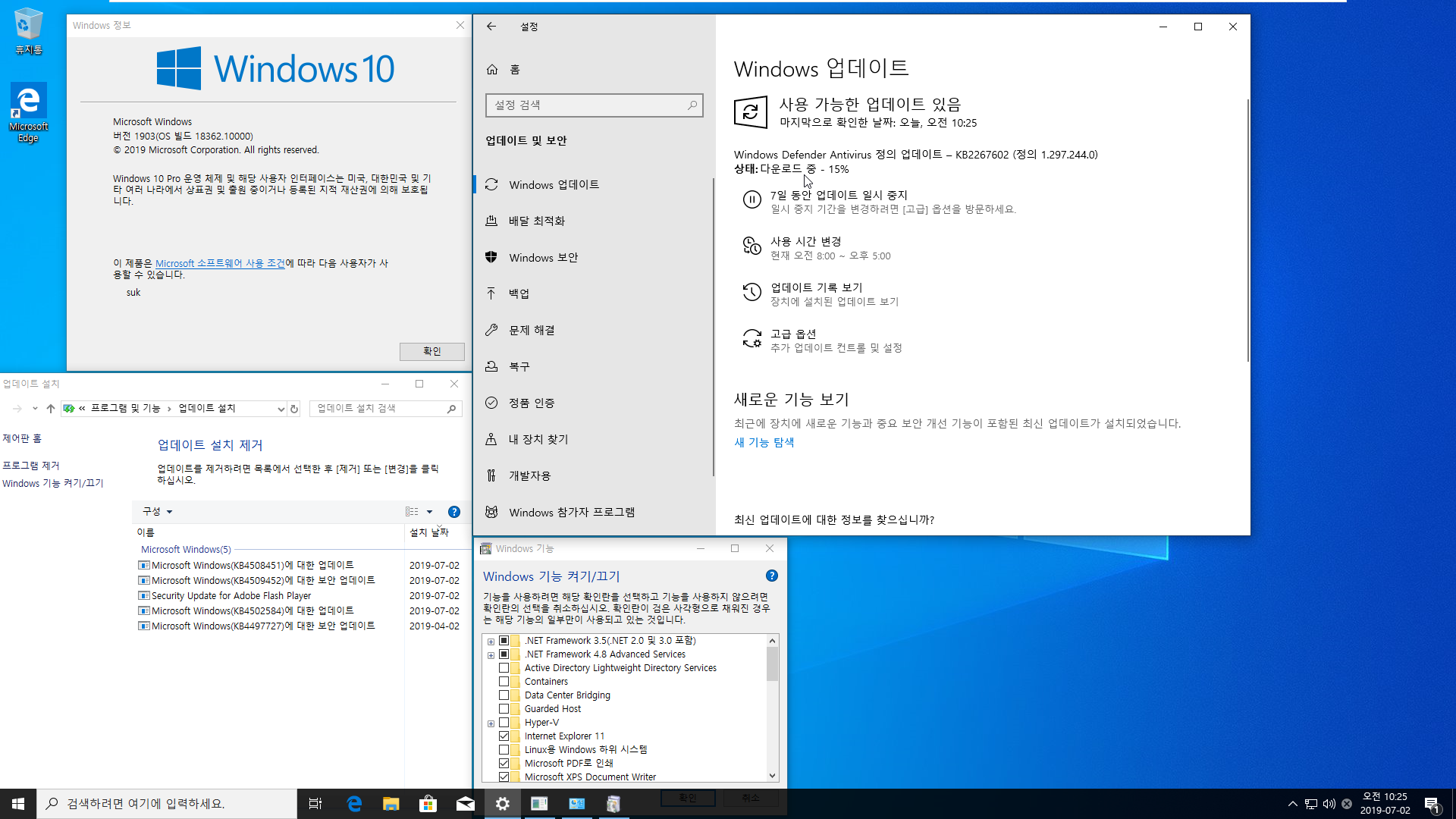Screen dimensions: 1456x819
Task: Expand .NET Framework 3.5 tree node
Action: [491, 642]
